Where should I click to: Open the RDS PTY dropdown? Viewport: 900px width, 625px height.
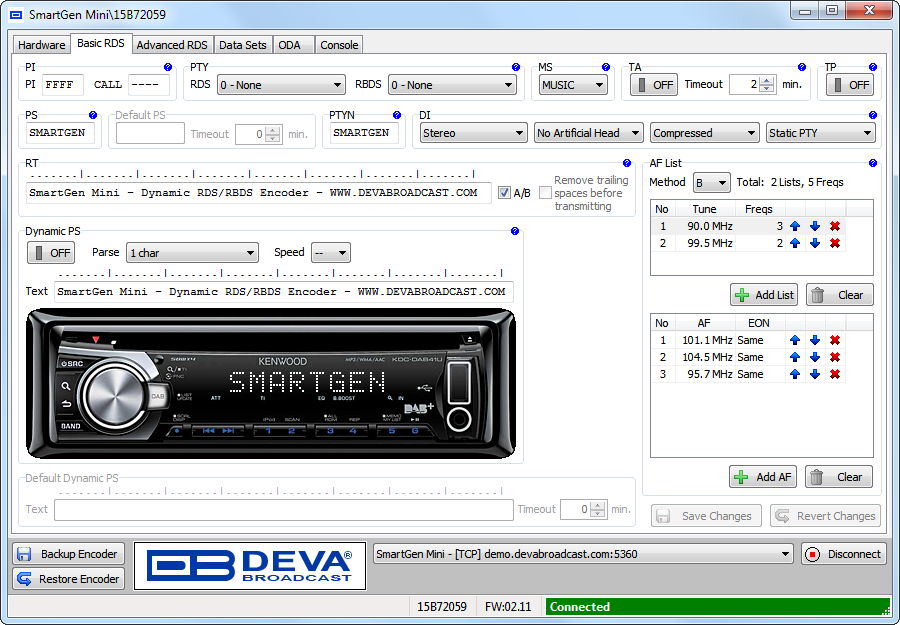pyautogui.click(x=280, y=85)
